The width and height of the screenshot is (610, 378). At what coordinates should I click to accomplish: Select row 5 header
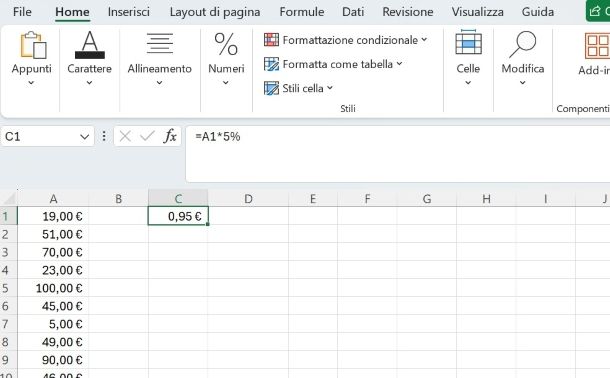coord(8,288)
